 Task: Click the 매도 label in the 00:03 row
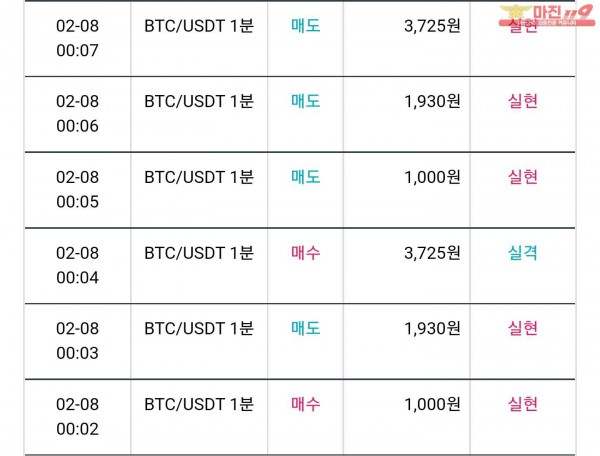(305, 328)
